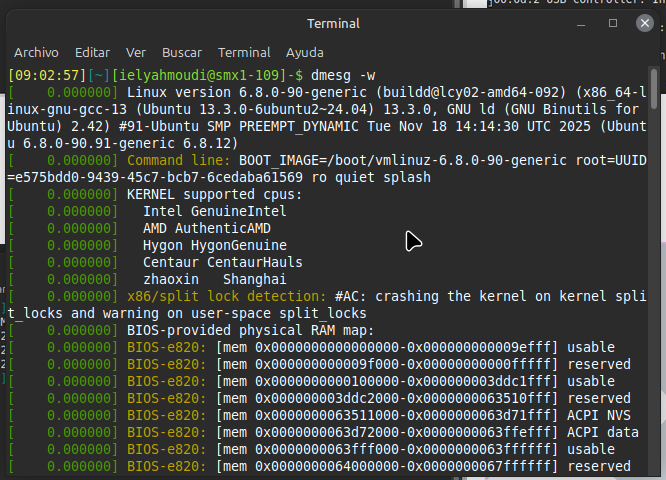666x480 pixels.
Task: Close the Terminal window
Action: [644, 23]
